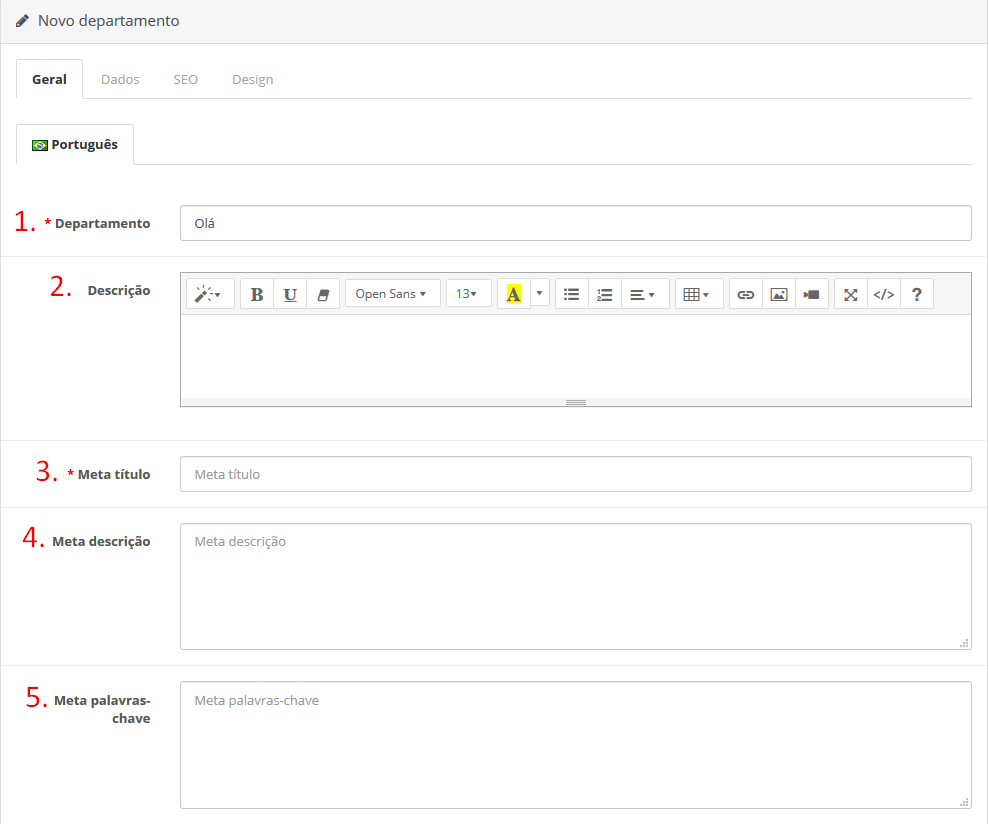Click the insert link chain icon
This screenshot has width=989, height=824.
tap(746, 294)
